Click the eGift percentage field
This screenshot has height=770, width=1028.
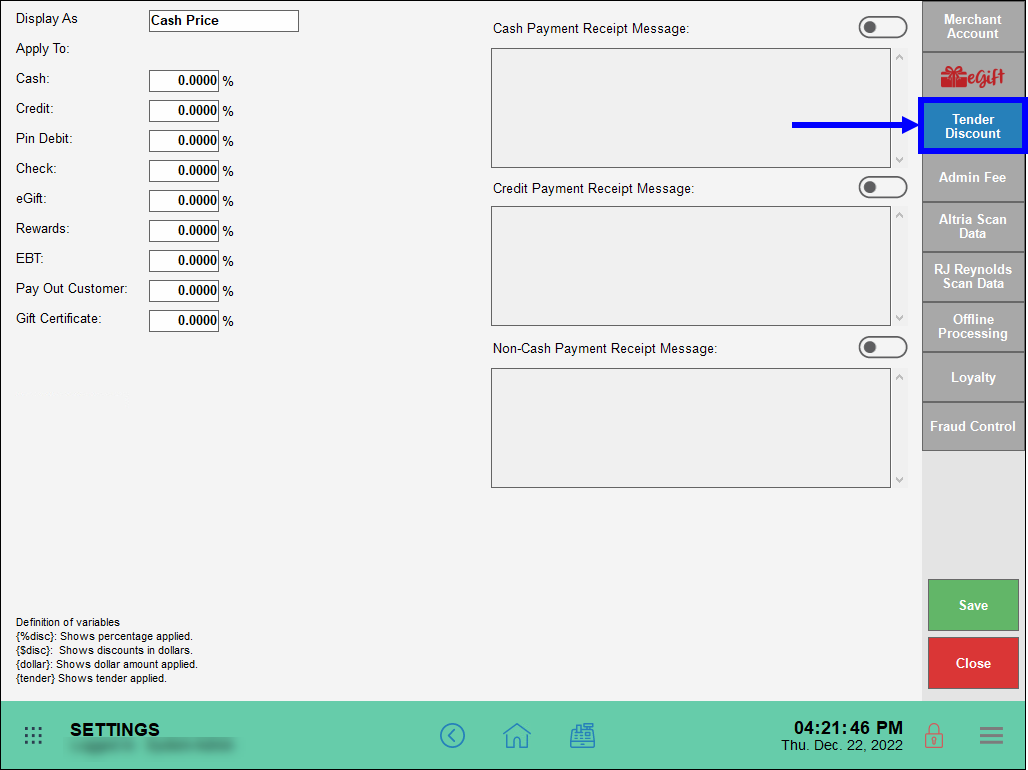point(184,201)
